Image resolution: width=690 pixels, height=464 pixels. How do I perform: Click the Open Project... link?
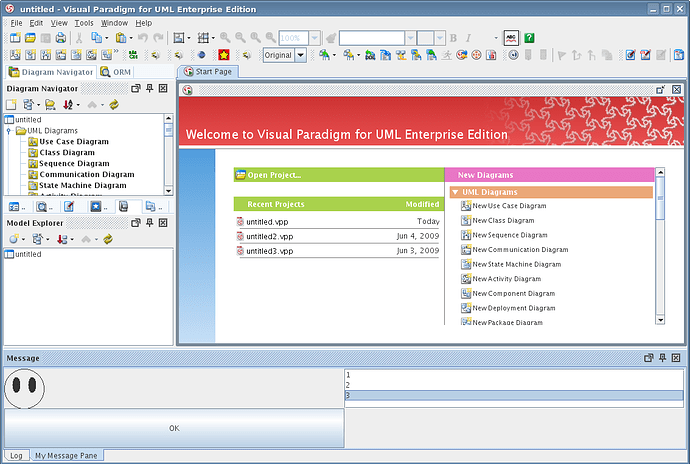[x=274, y=175]
